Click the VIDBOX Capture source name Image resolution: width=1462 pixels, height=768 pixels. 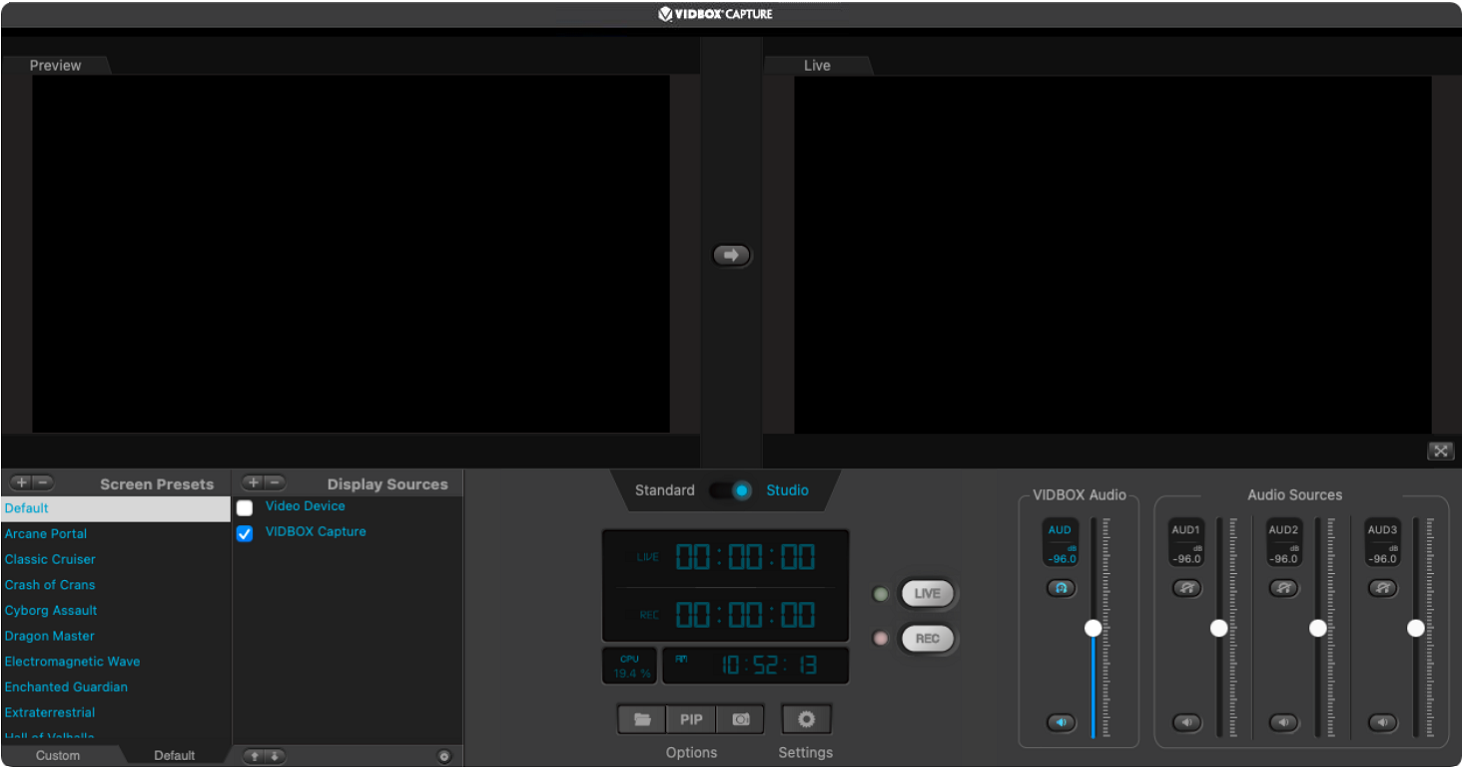(x=316, y=531)
